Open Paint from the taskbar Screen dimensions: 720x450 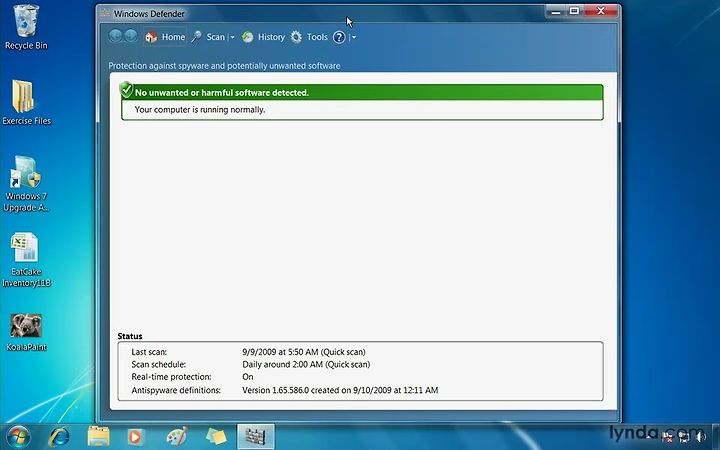coord(177,437)
